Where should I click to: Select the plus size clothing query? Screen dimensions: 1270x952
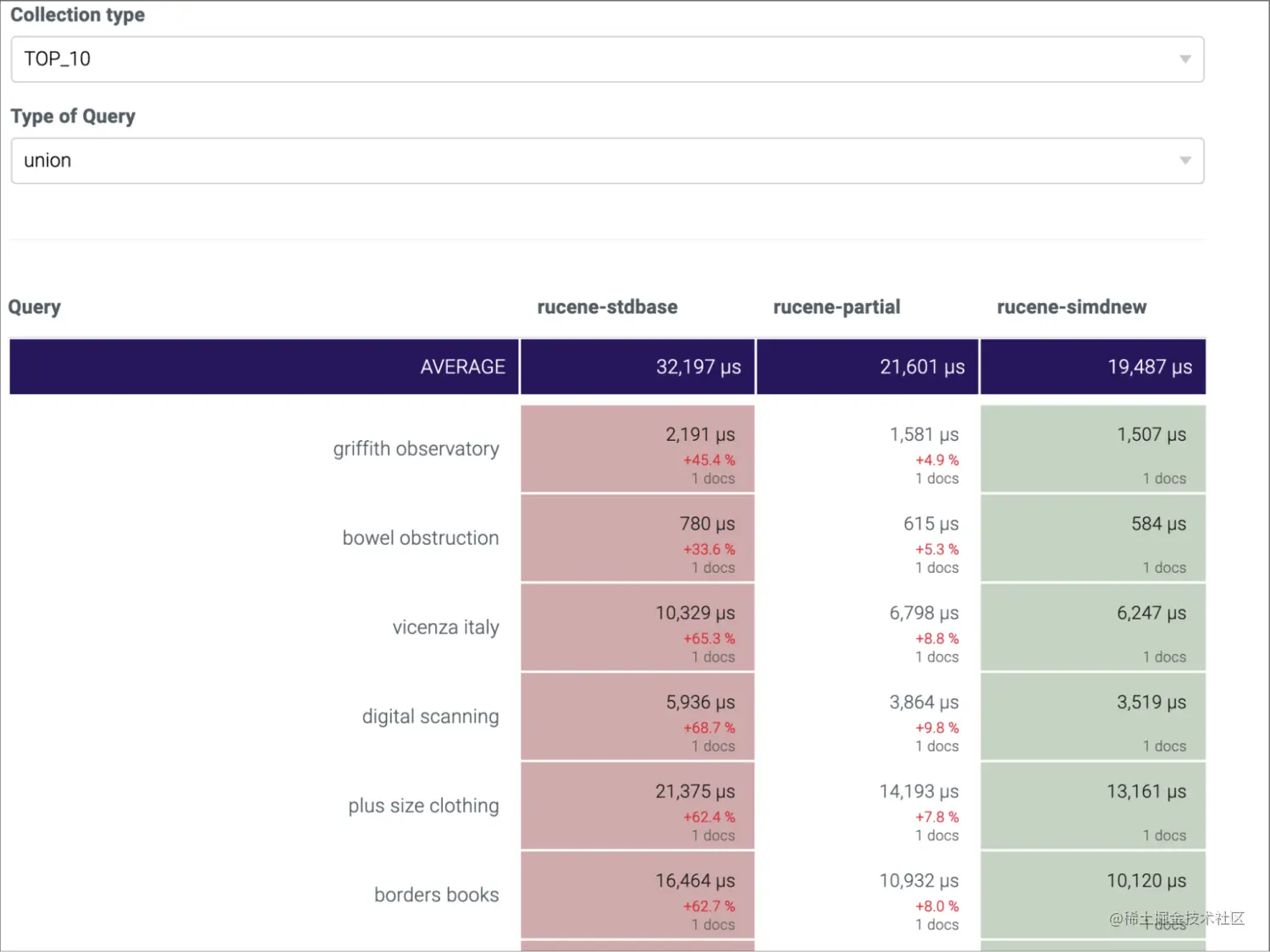[x=423, y=806]
